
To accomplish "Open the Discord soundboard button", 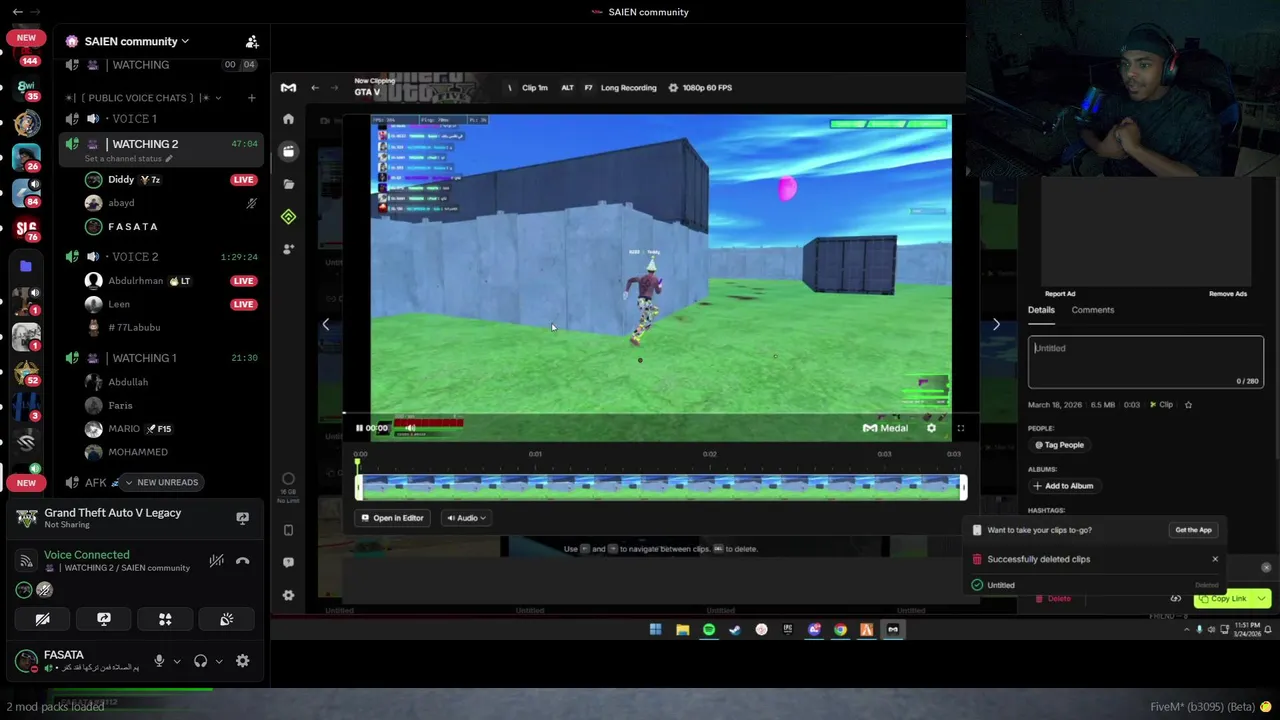I will [227, 620].
